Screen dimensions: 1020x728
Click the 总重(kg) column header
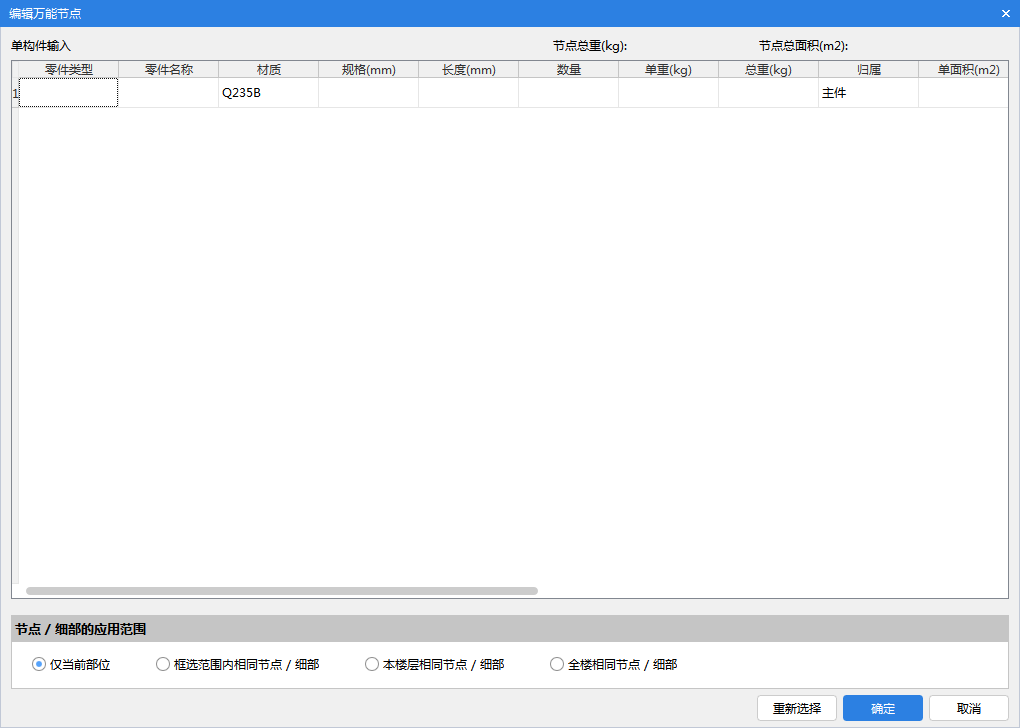click(769, 70)
